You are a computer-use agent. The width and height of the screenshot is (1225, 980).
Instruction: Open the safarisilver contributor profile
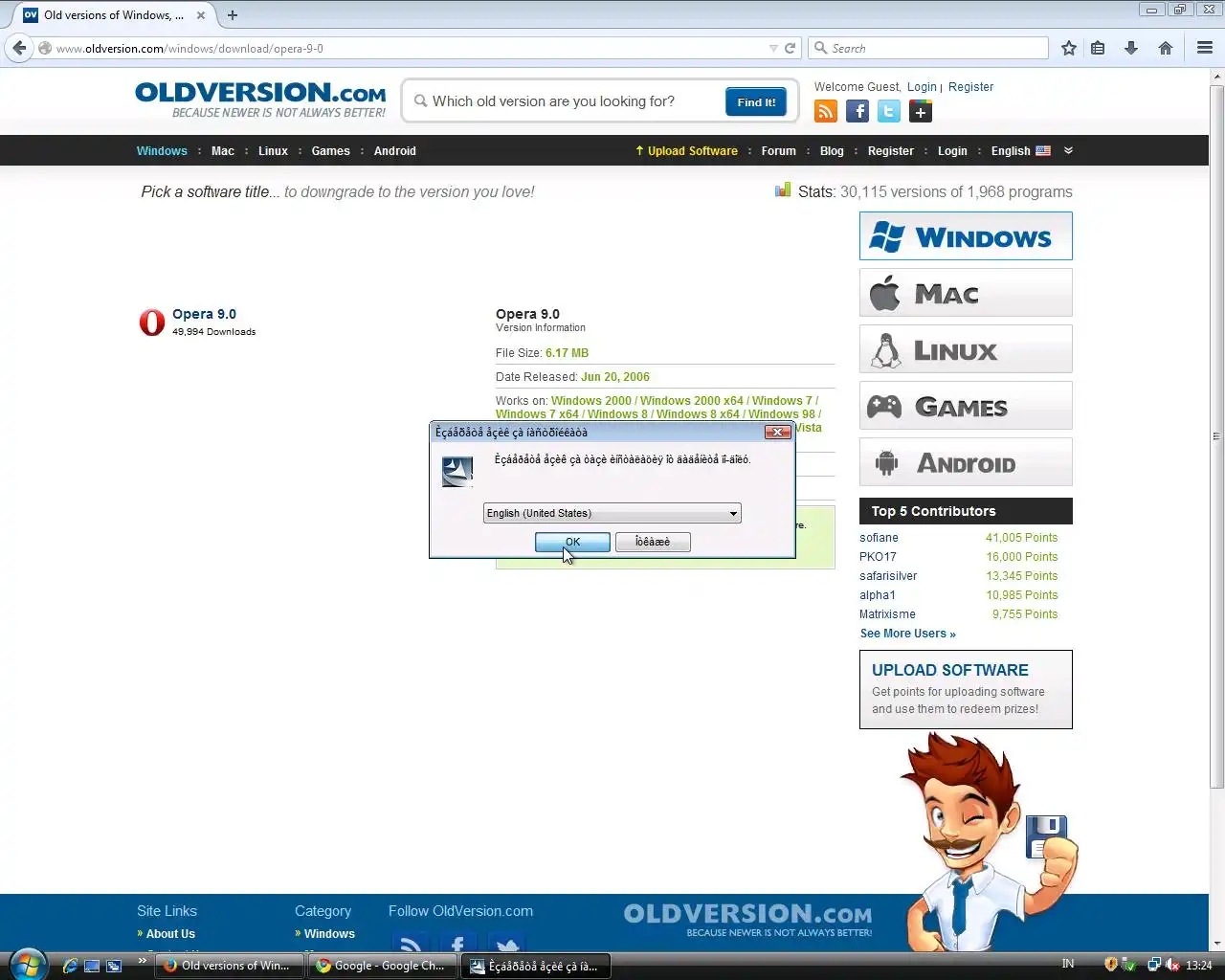coord(888,576)
